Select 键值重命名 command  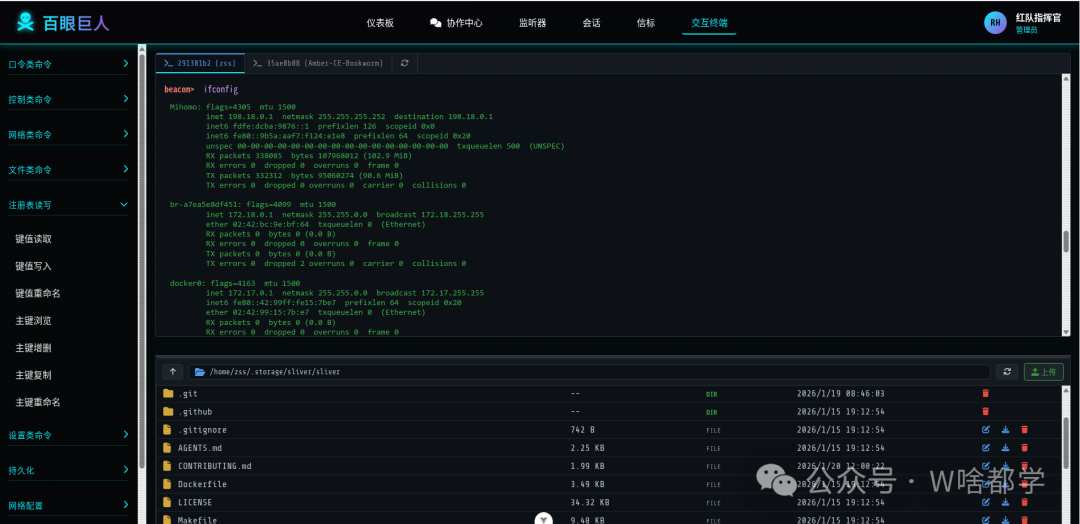[x=38, y=293]
